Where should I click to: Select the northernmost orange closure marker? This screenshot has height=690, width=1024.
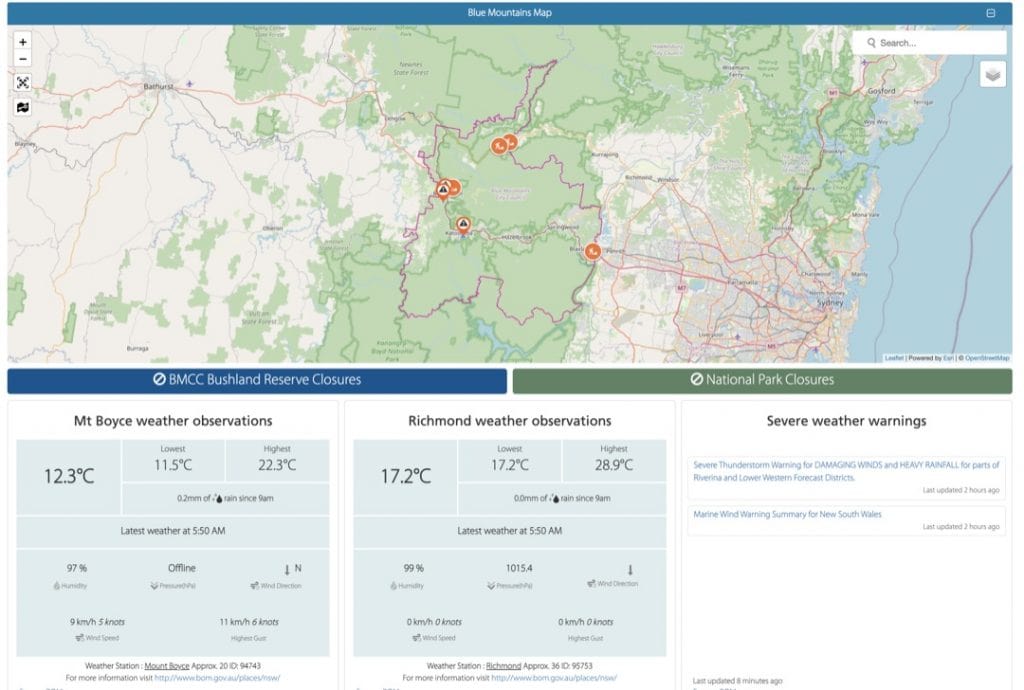[509, 142]
